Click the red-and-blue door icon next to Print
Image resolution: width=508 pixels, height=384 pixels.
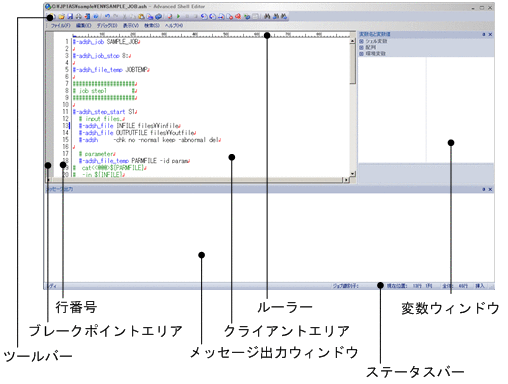pos(87,16)
